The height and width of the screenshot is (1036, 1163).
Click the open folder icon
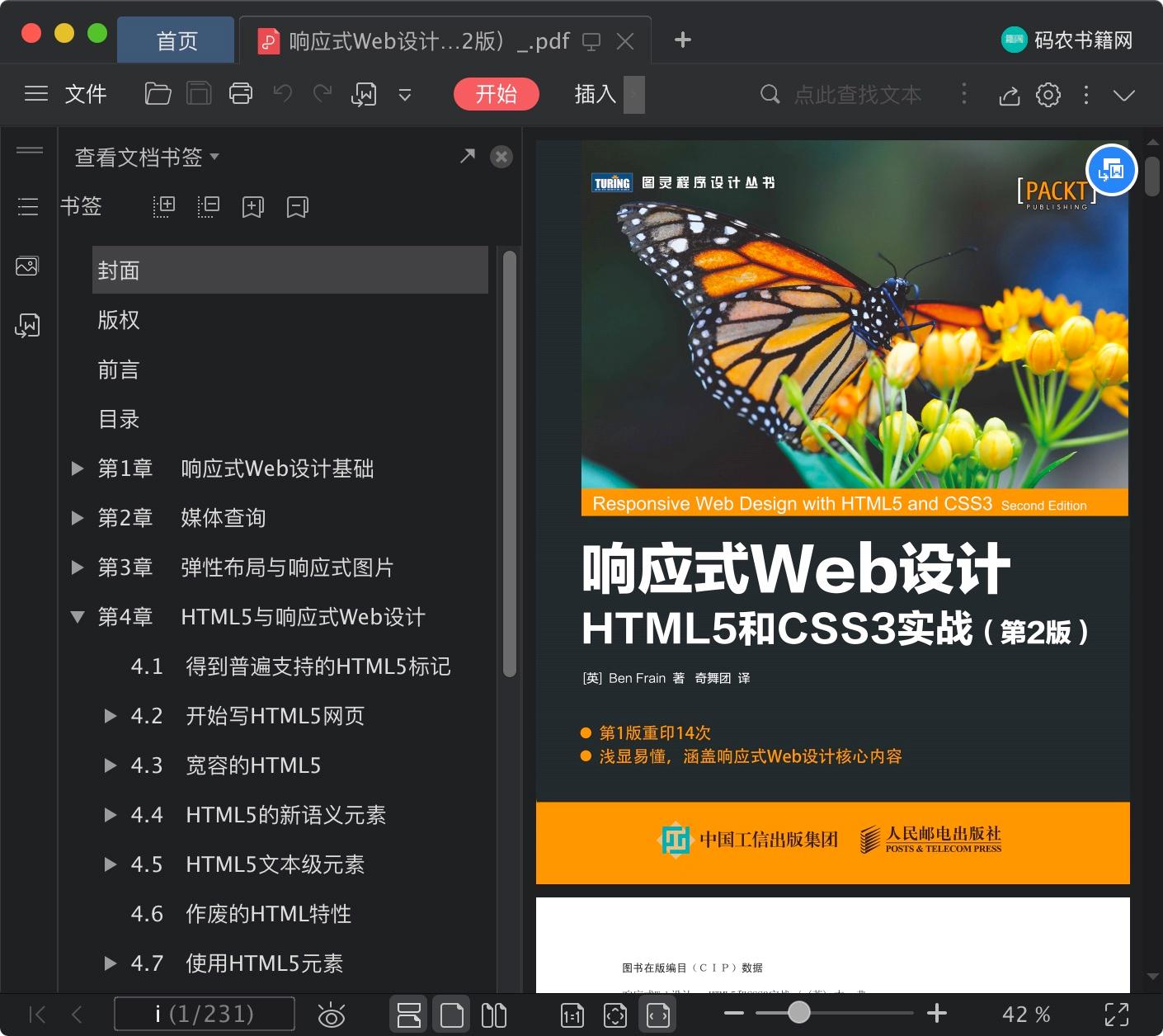158,94
